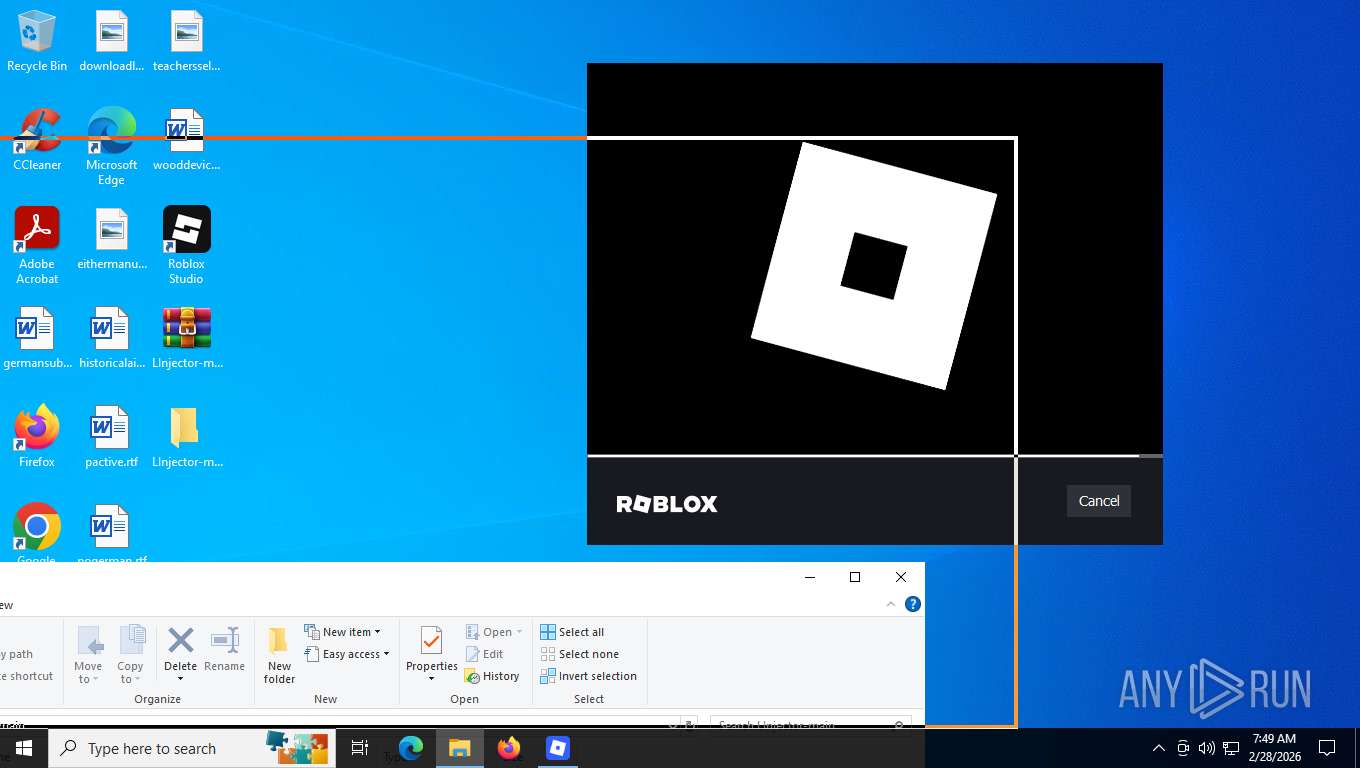This screenshot has height=768, width=1360.
Task: Open the Windows Start menu
Action: 24,748
